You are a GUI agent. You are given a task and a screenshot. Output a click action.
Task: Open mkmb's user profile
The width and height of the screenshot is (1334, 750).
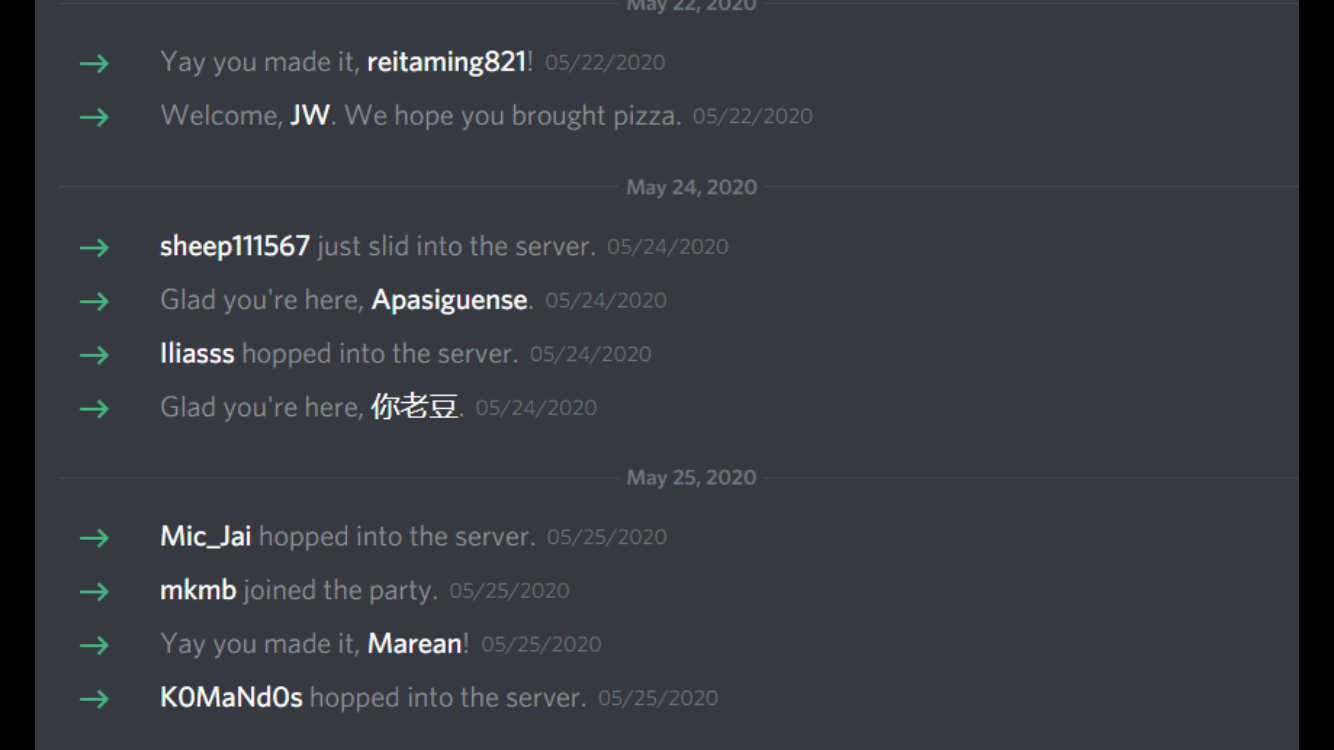click(198, 591)
